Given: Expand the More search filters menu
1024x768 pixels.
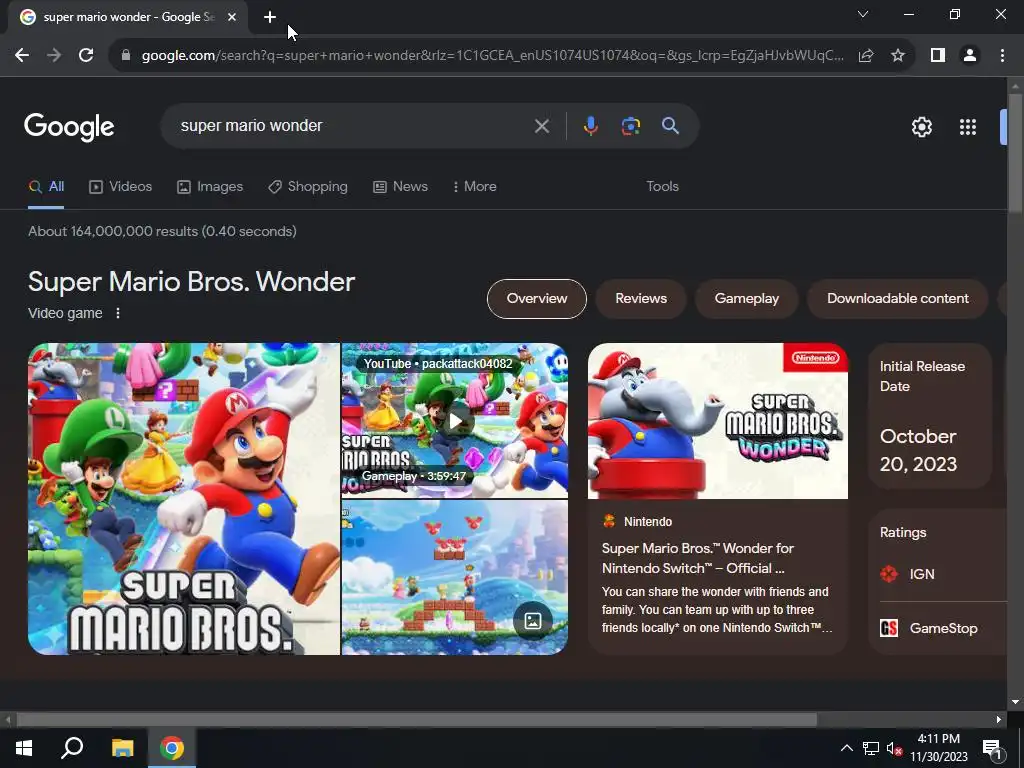Looking at the screenshot, I should [474, 187].
